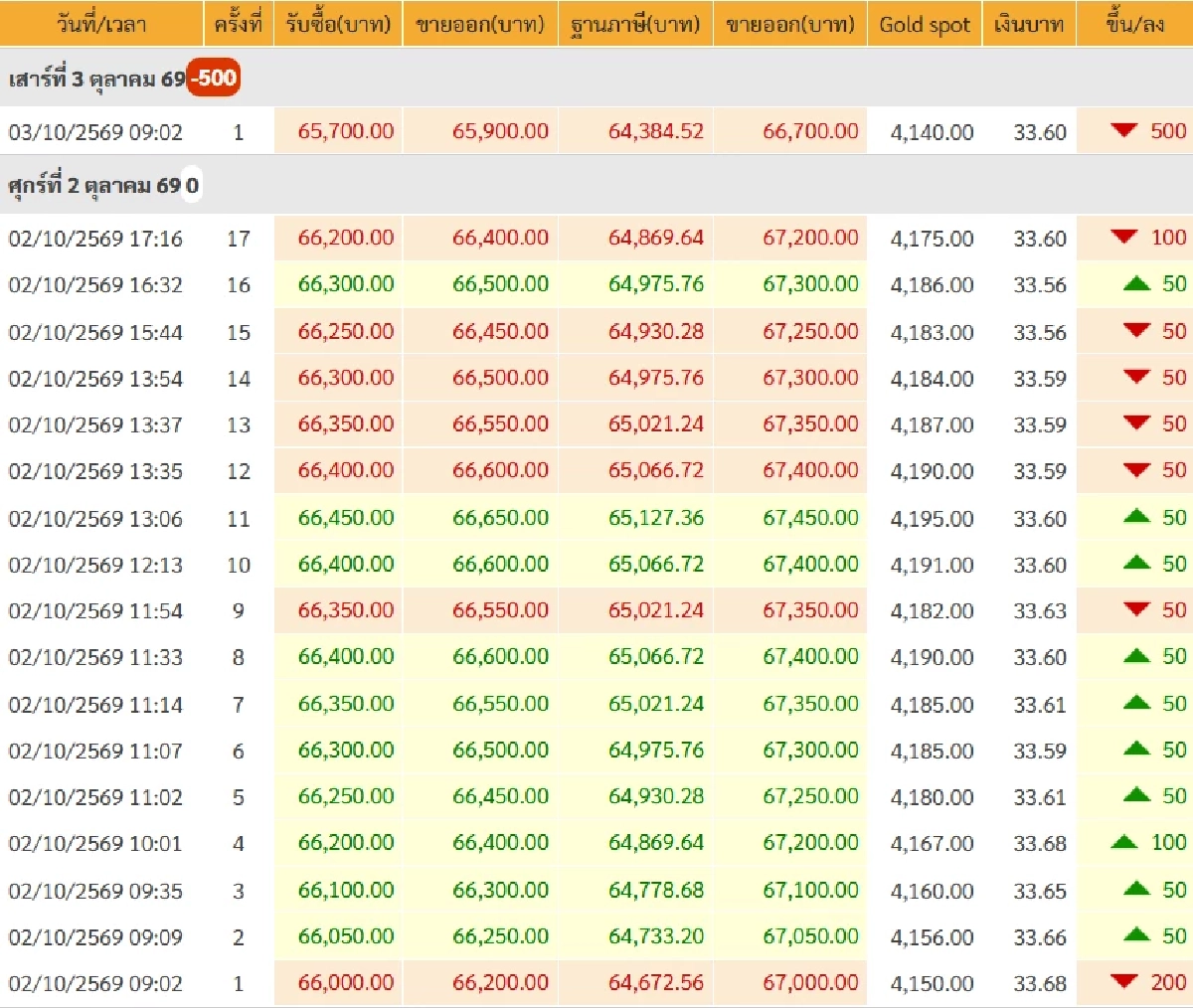Click the green up arrow in the 13:06 row
Image resolution: width=1193 pixels, height=1008 pixels.
(1136, 516)
